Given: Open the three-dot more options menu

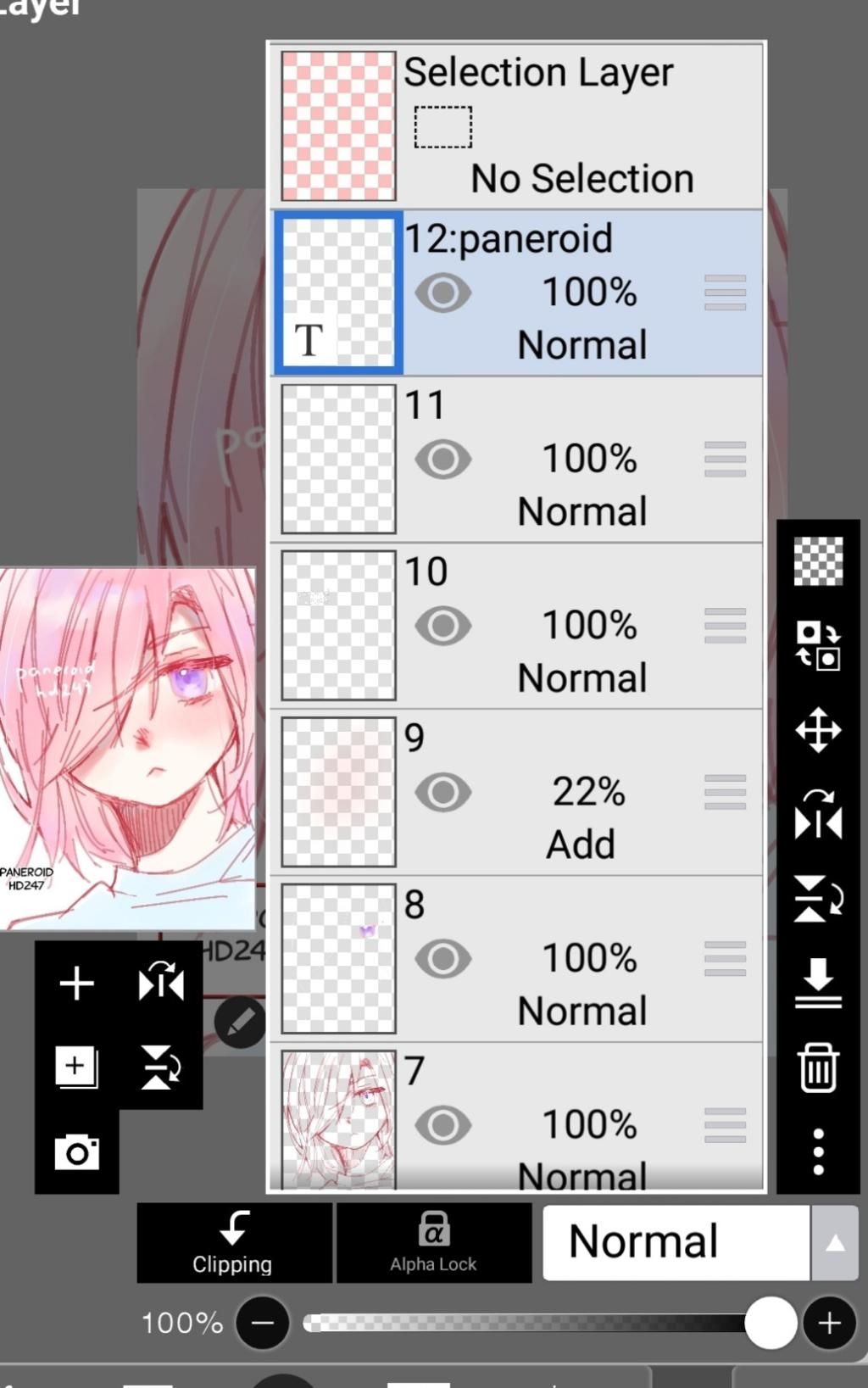Looking at the screenshot, I should coord(818,1151).
